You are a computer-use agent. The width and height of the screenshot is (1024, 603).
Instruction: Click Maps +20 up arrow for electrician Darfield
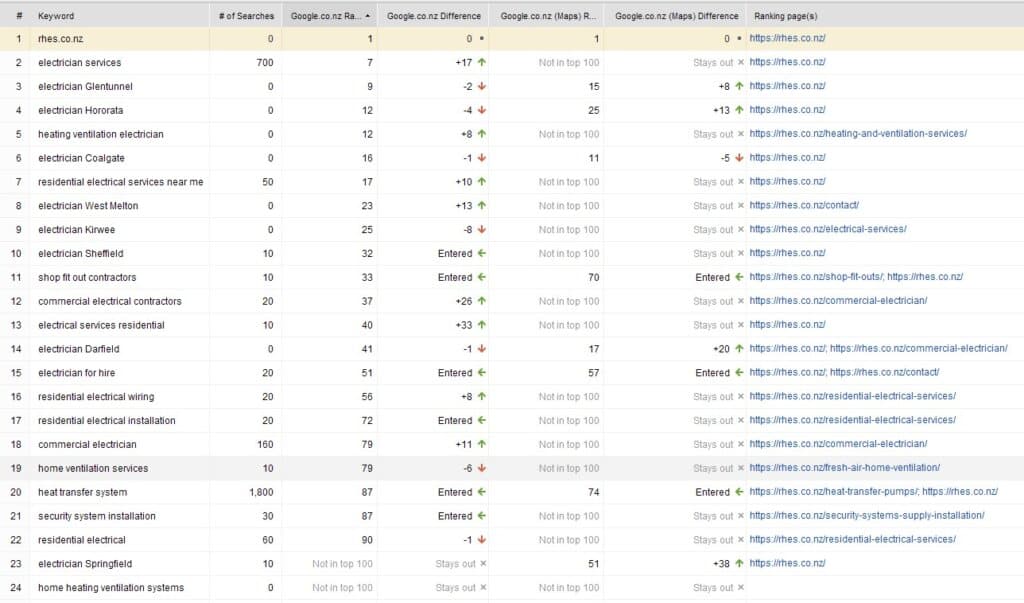point(739,349)
